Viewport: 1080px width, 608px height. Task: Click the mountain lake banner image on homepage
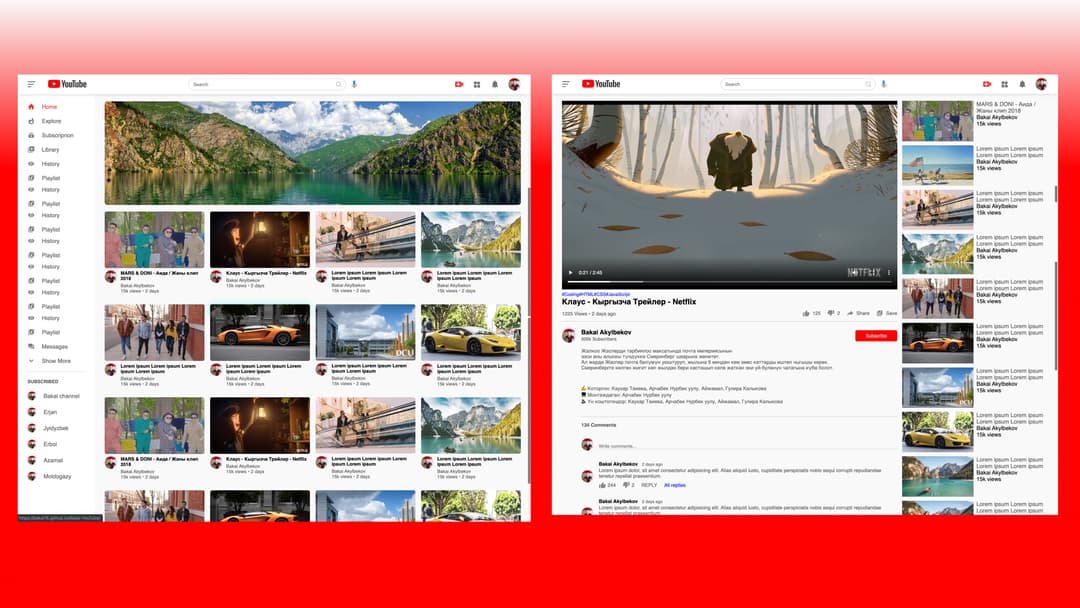(313, 153)
